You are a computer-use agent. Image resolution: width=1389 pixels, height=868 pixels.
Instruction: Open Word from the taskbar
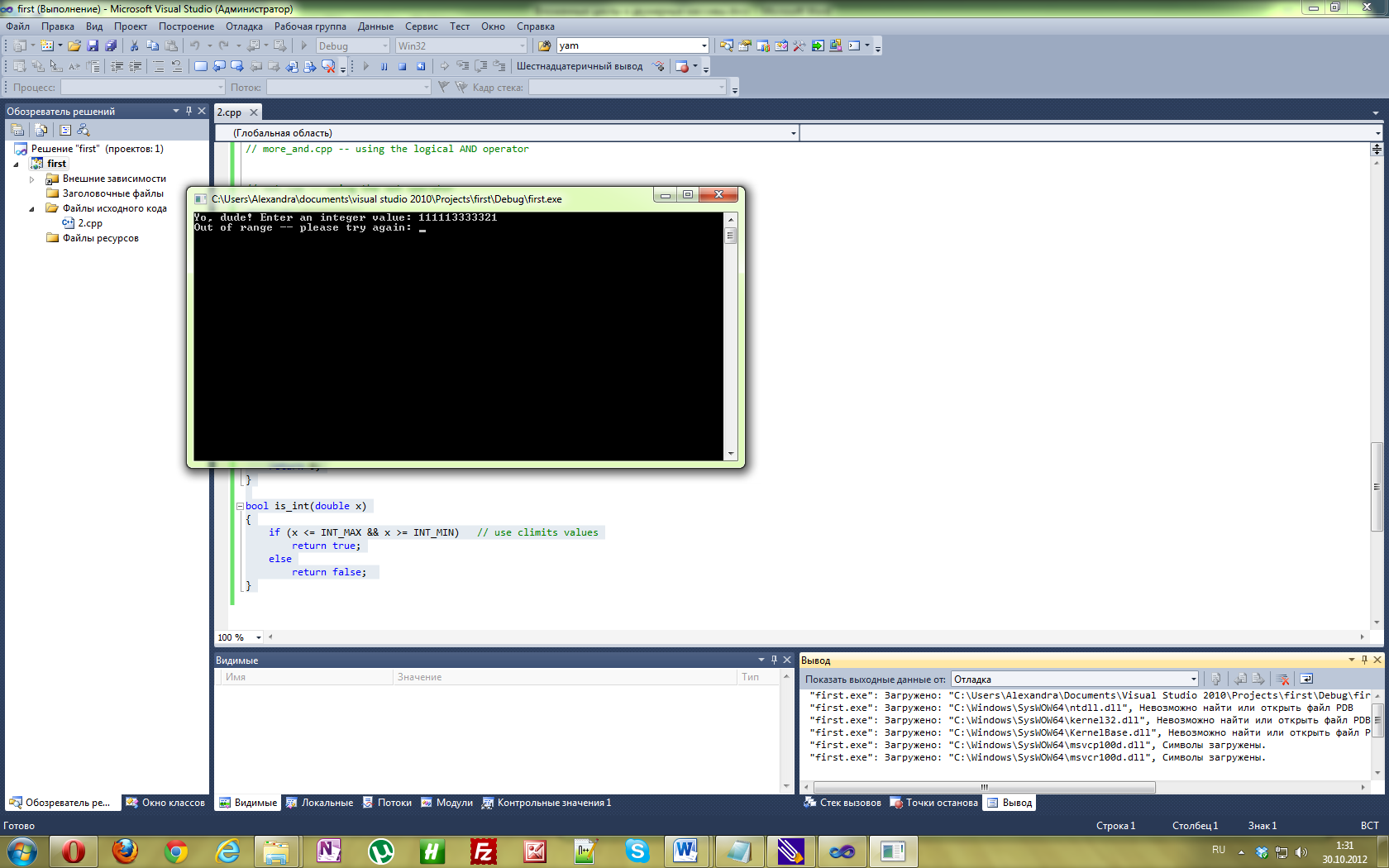pyautogui.click(x=685, y=851)
